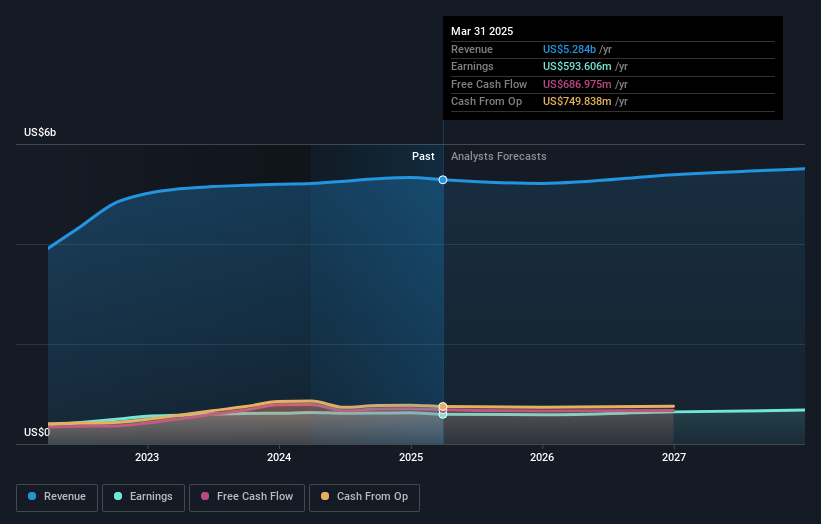Click the US$686.975m free cash flow value

coord(577,84)
